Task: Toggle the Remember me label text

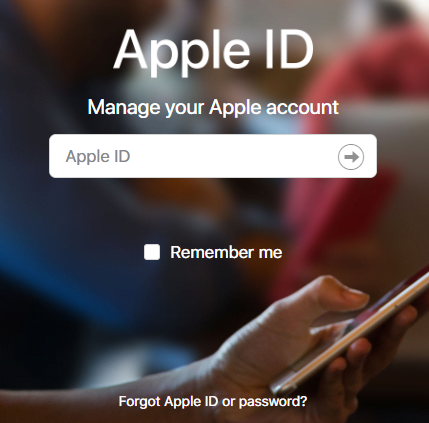Action: click(226, 252)
